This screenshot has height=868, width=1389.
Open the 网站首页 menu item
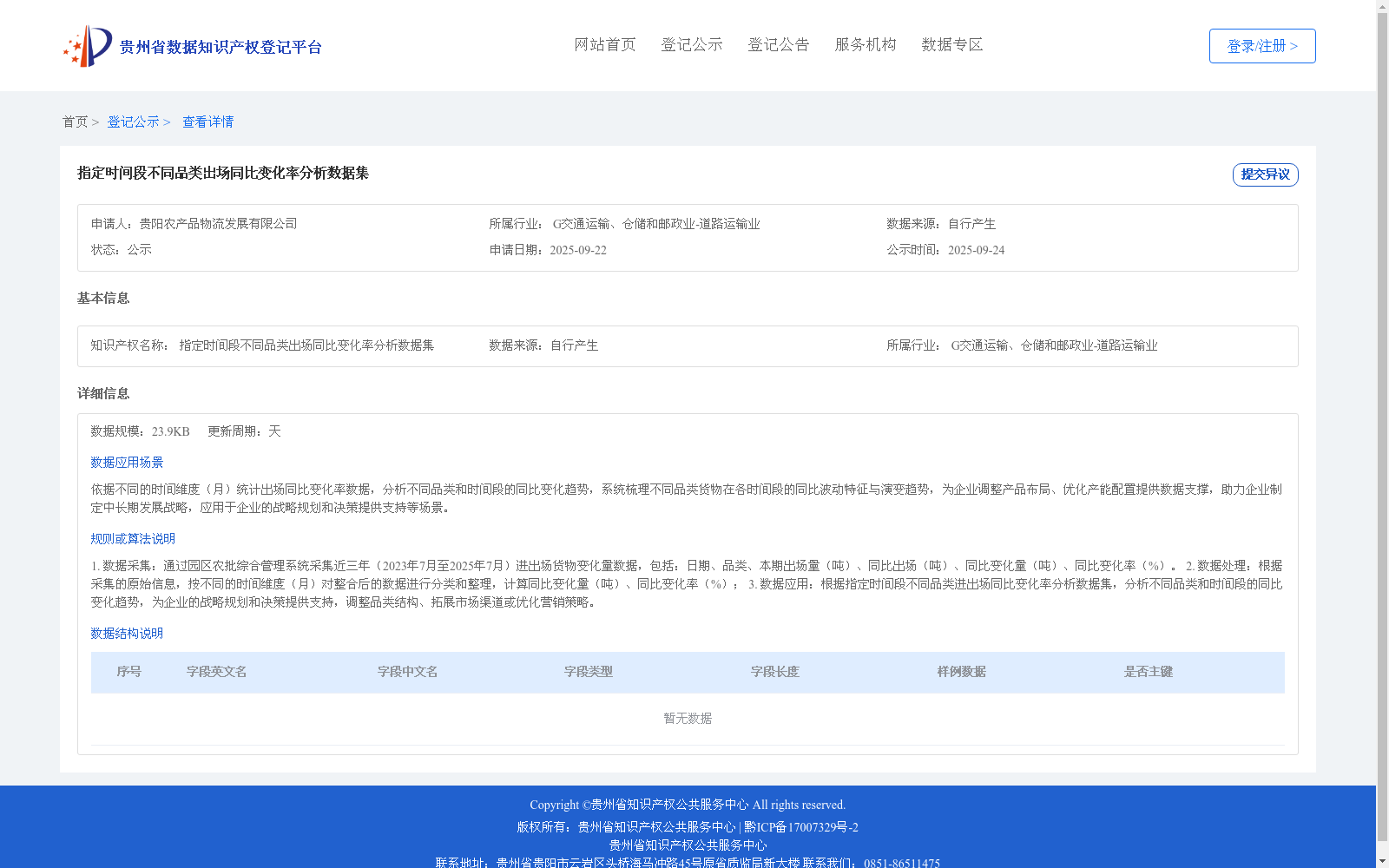coord(605,44)
